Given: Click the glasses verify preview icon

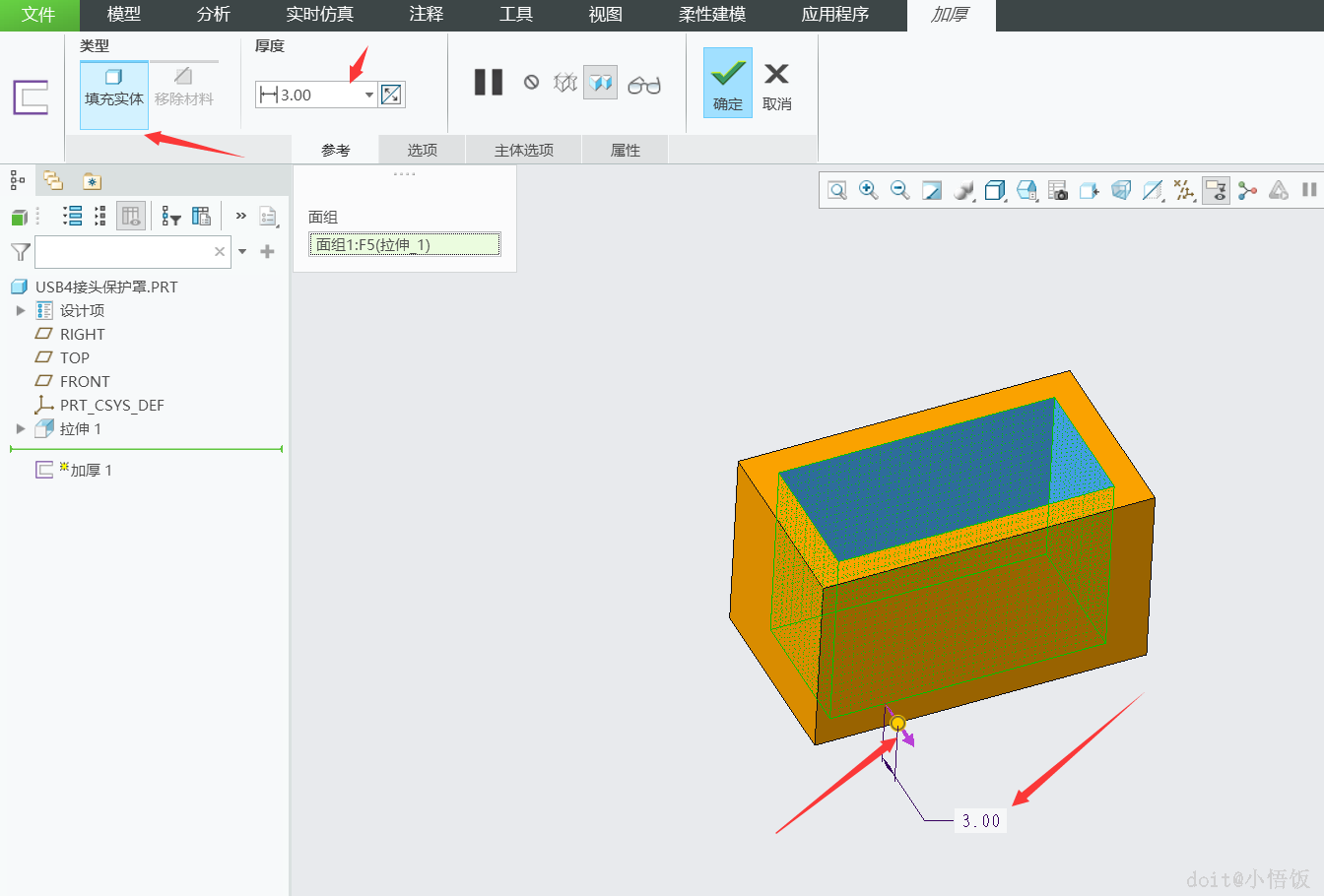Looking at the screenshot, I should pyautogui.click(x=644, y=85).
